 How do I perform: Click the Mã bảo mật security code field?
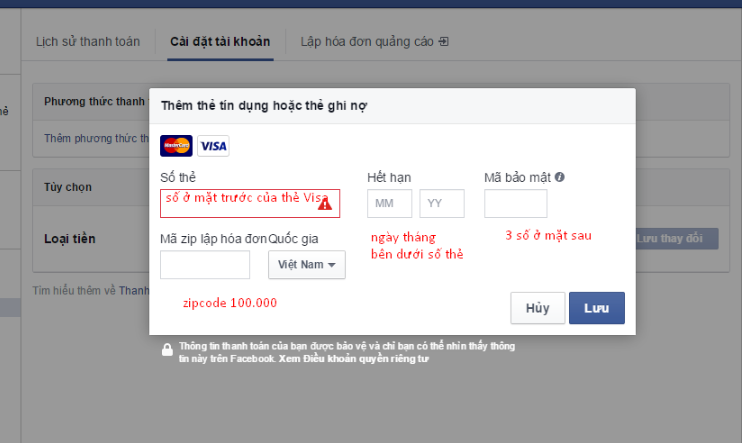coord(516,203)
